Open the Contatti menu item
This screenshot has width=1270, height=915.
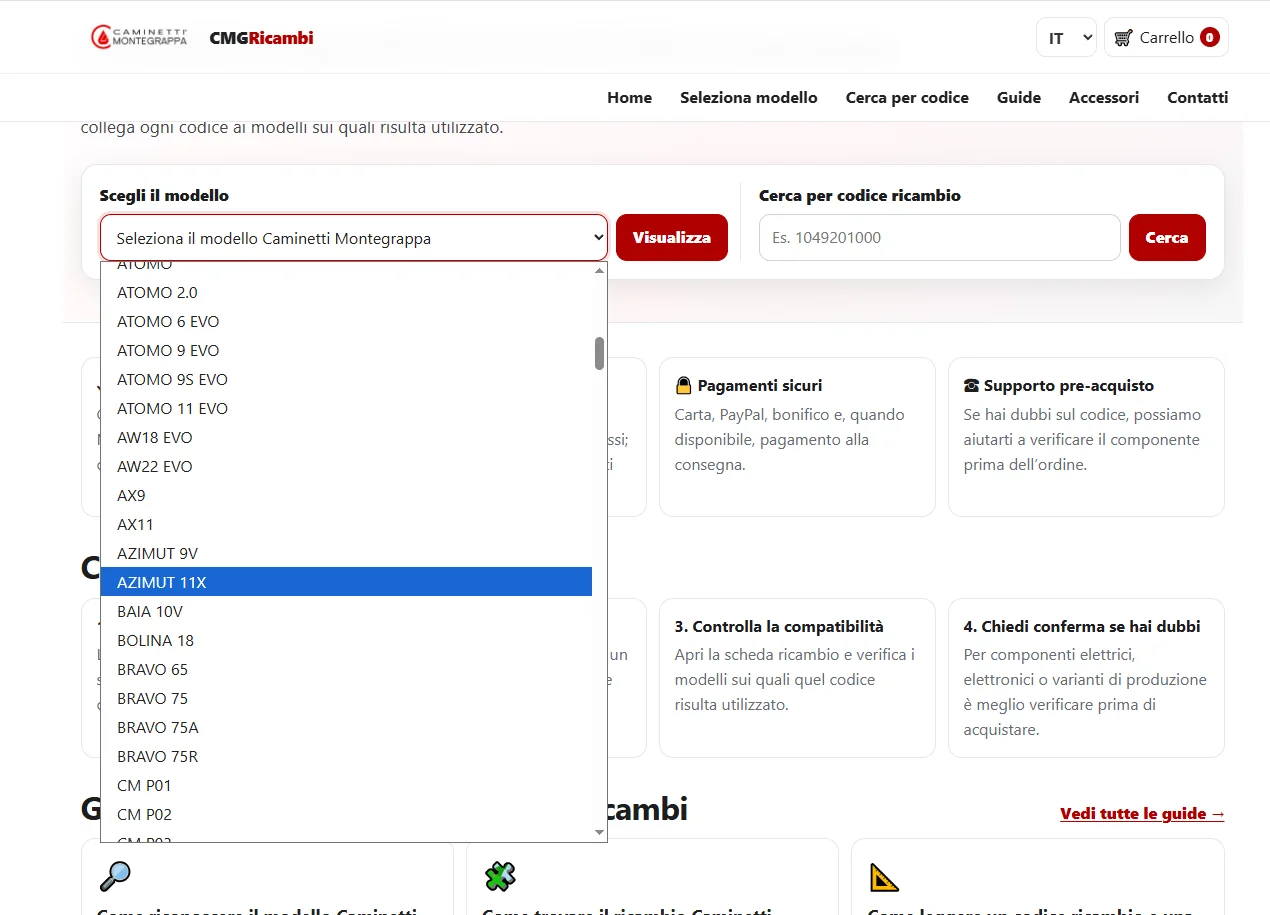pyautogui.click(x=1198, y=97)
